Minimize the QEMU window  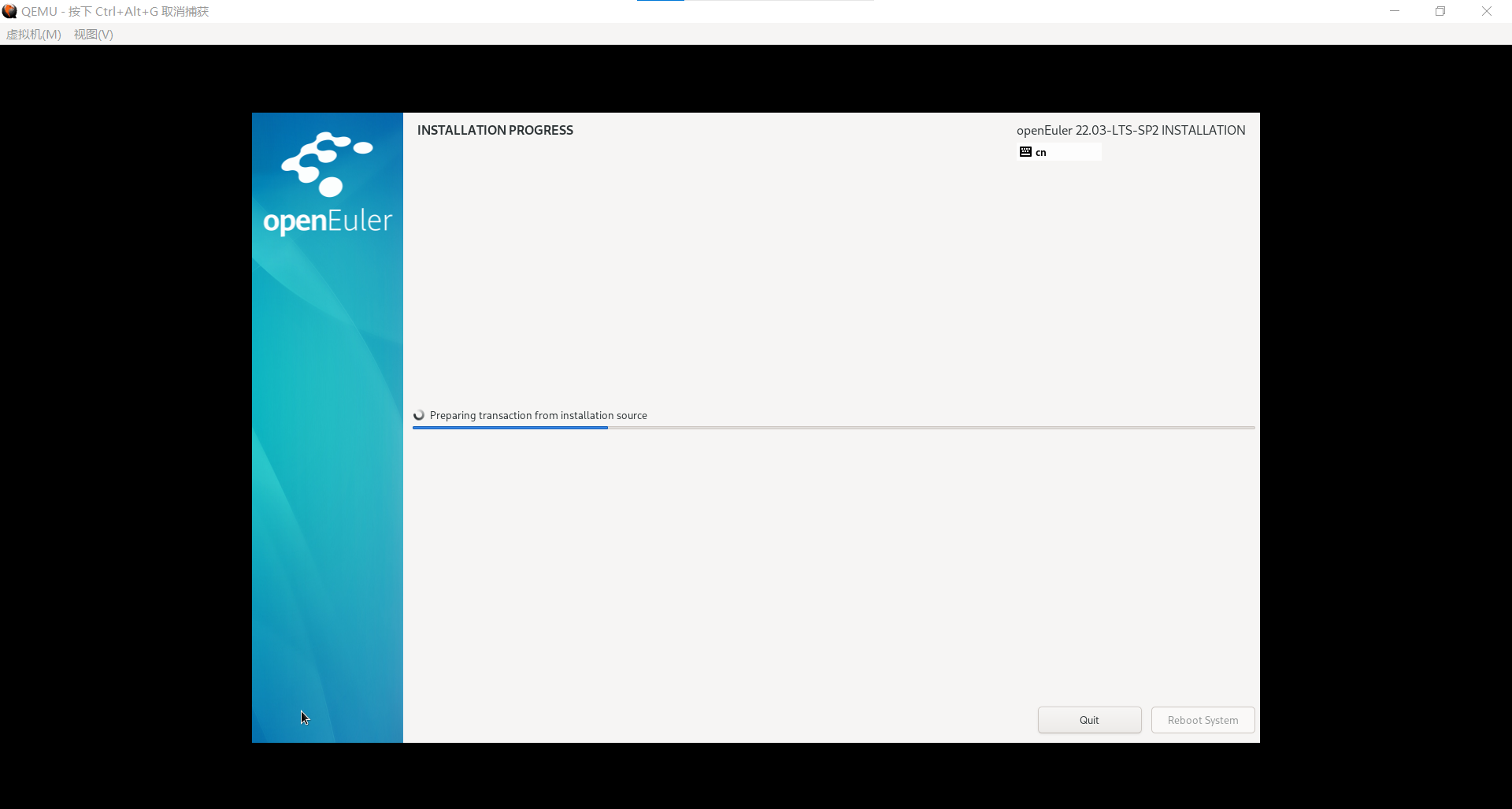pos(1395,11)
